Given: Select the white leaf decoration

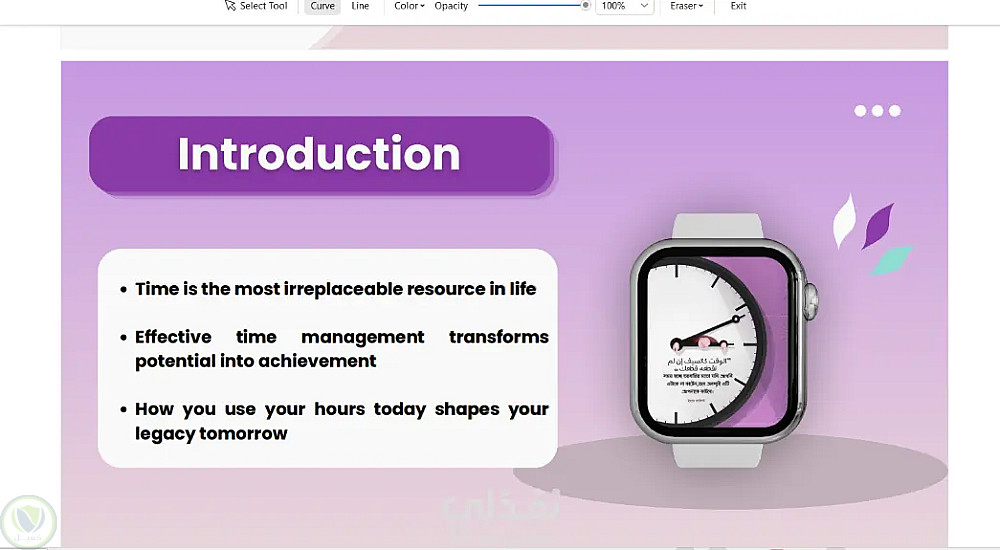Looking at the screenshot, I should pos(844,220).
